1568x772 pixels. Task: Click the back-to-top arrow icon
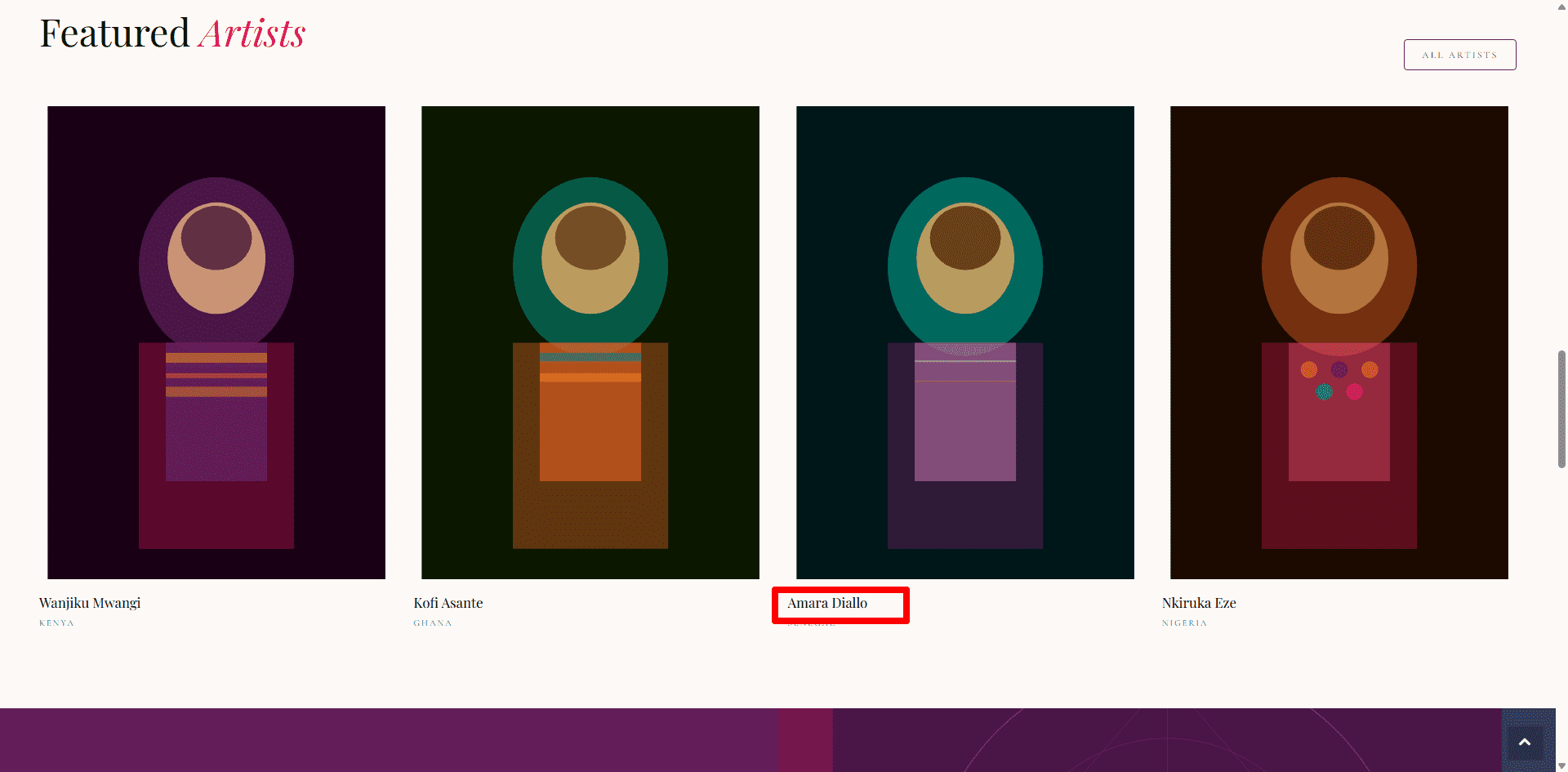(x=1524, y=743)
